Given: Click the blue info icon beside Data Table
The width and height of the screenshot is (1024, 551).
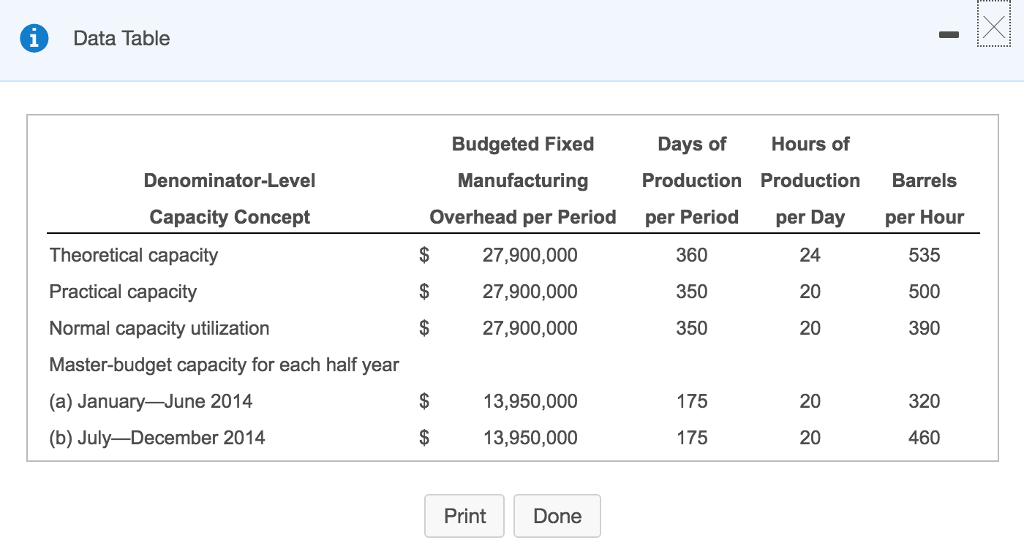Looking at the screenshot, I should pyautogui.click(x=35, y=38).
